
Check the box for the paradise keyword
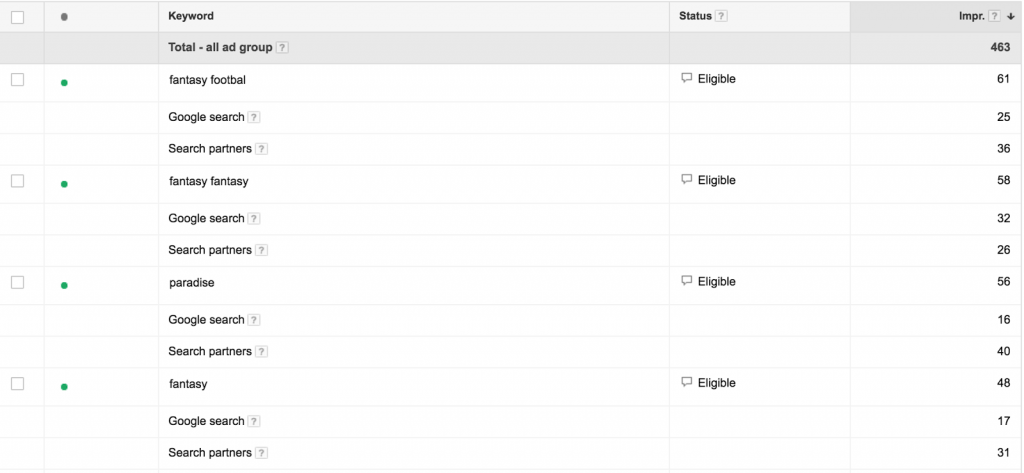[x=17, y=282]
